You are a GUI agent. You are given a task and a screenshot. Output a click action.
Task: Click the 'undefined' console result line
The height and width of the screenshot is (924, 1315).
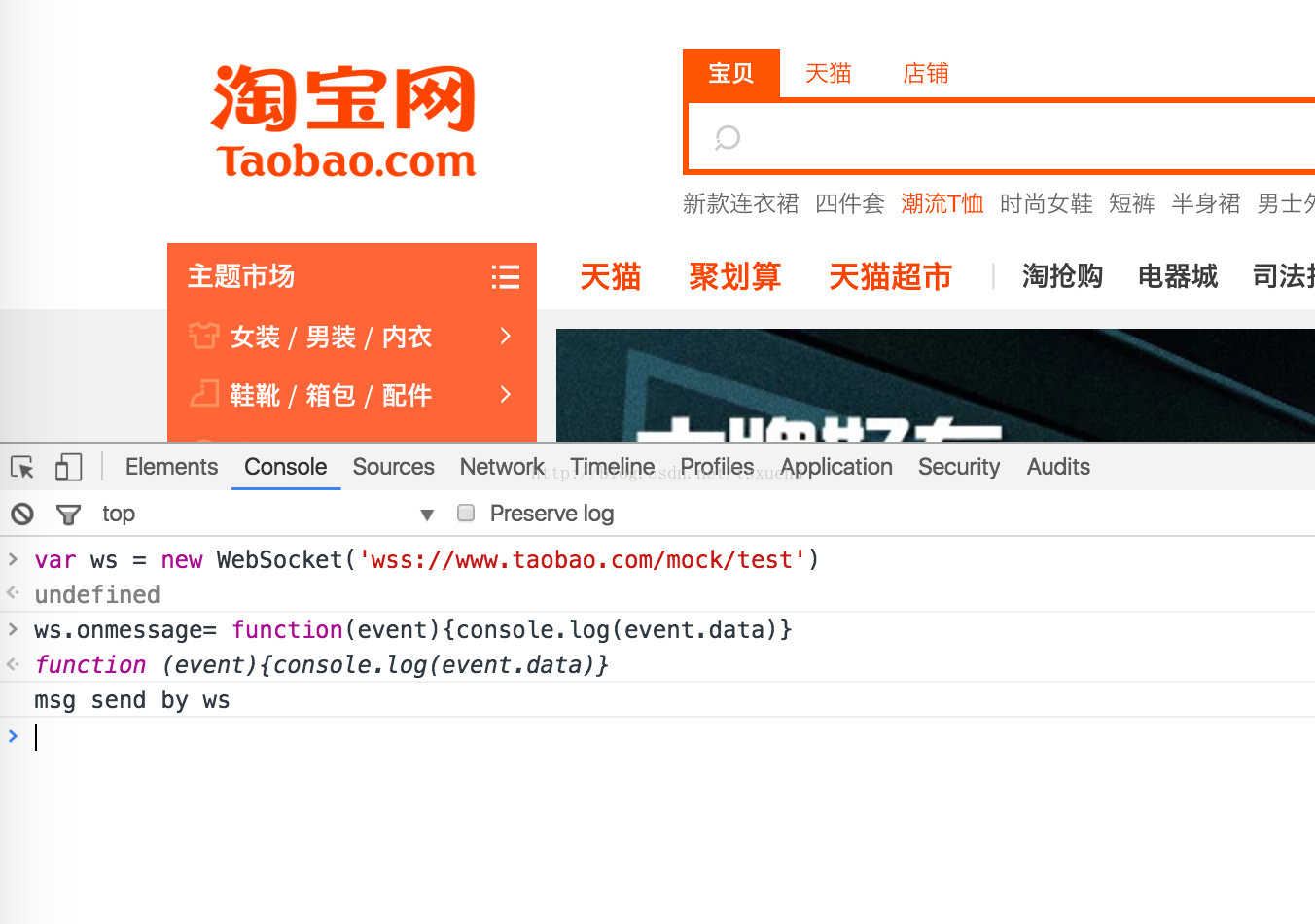(97, 594)
